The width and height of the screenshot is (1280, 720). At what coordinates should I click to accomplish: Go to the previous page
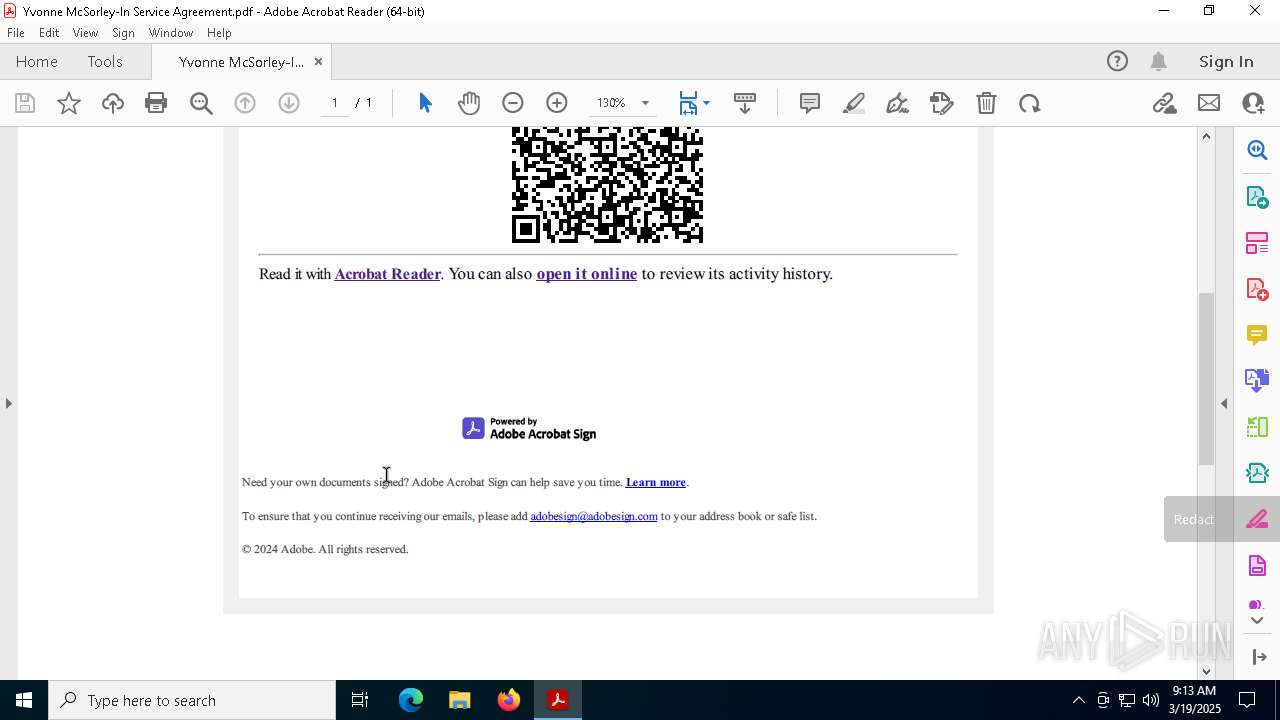click(245, 103)
